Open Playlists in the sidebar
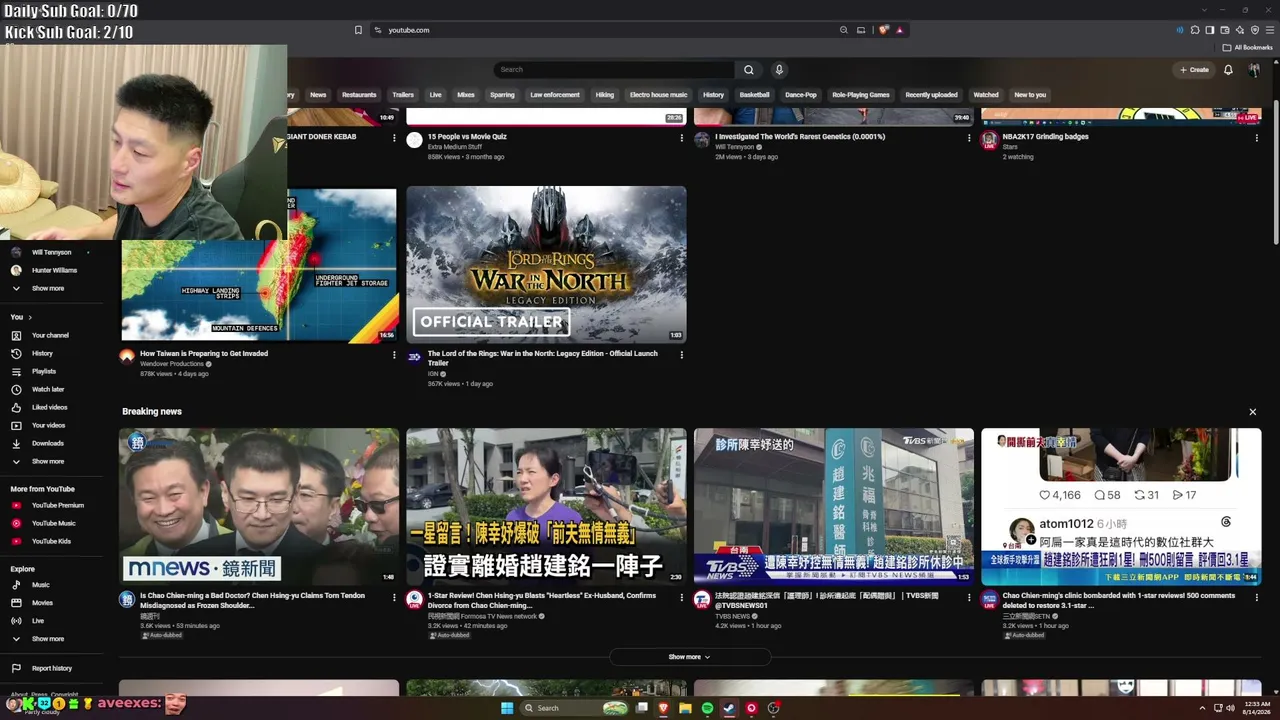Viewport: 1280px width, 720px height. click(x=44, y=371)
